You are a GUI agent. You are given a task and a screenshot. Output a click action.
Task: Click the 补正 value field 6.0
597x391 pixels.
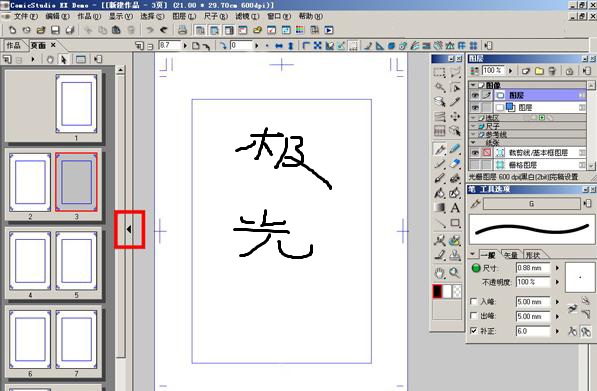(x=533, y=331)
